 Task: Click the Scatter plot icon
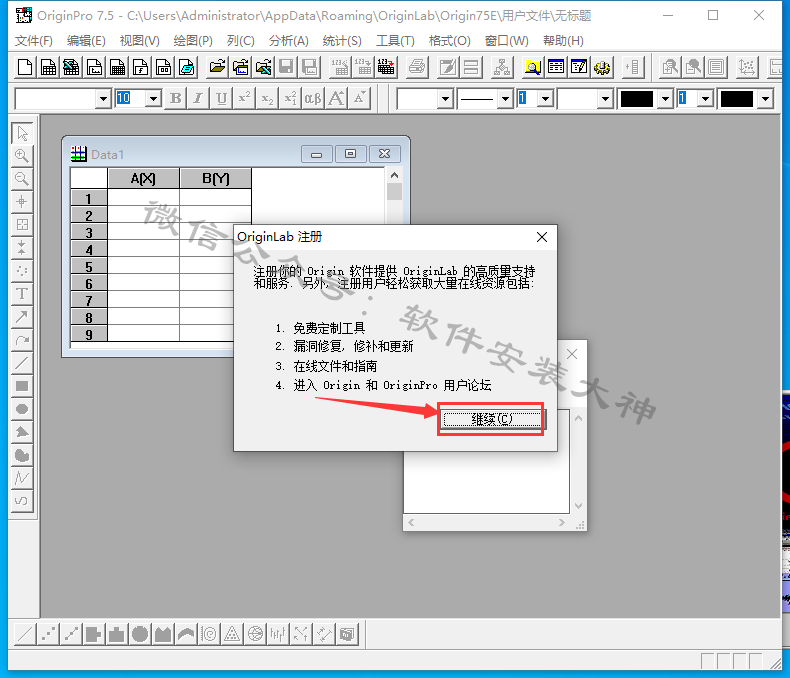click(48, 634)
